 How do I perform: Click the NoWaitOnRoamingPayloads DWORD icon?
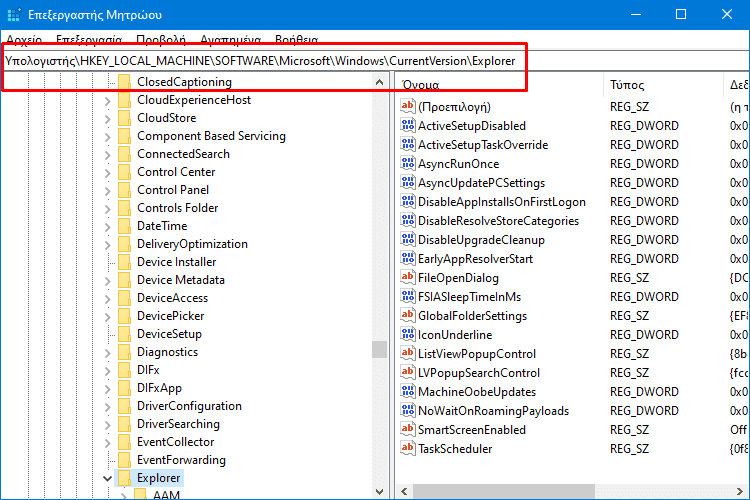(408, 411)
